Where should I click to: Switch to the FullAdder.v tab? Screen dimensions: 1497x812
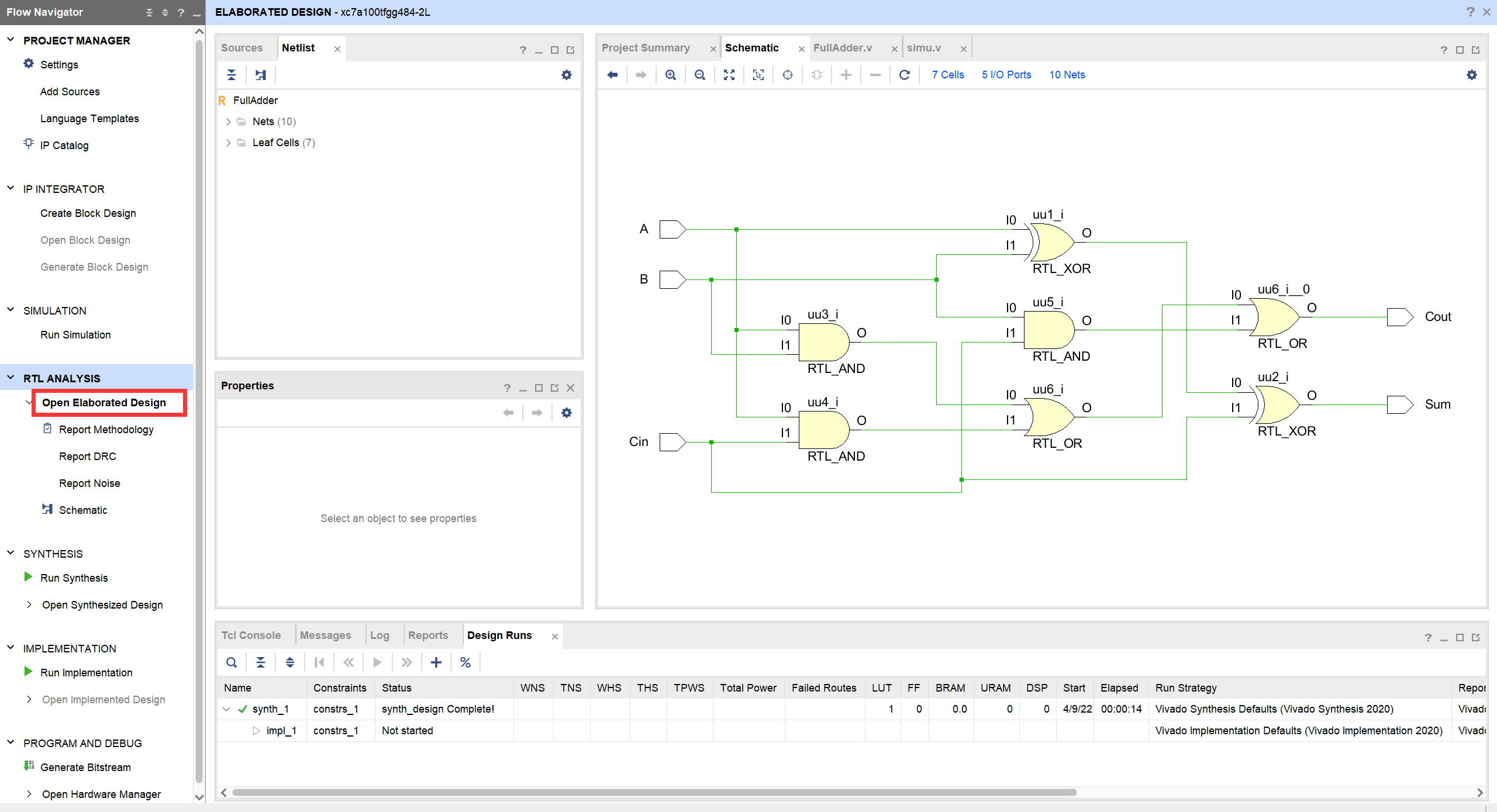click(842, 48)
